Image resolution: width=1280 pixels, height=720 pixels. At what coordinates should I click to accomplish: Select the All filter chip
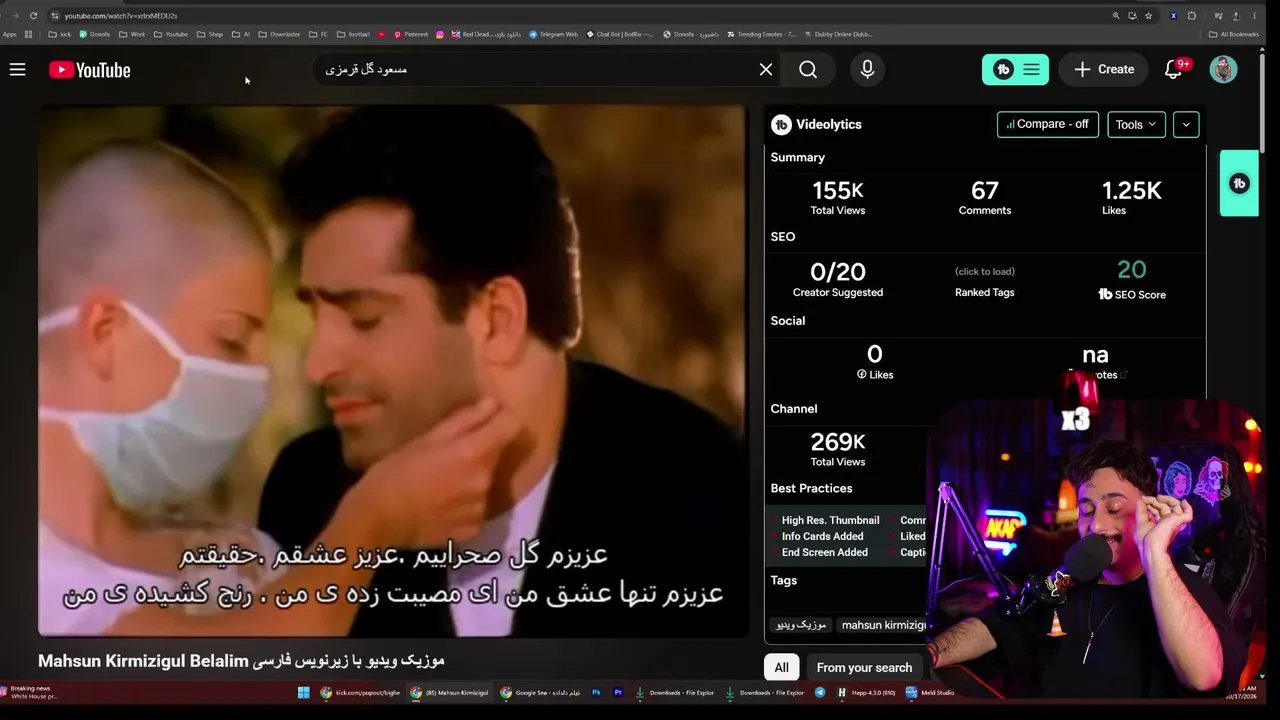pyautogui.click(x=781, y=667)
